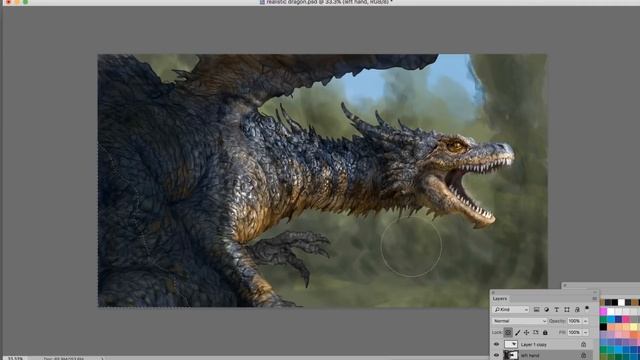Select the Layers panel tab
640x360 pixels.
click(500, 299)
